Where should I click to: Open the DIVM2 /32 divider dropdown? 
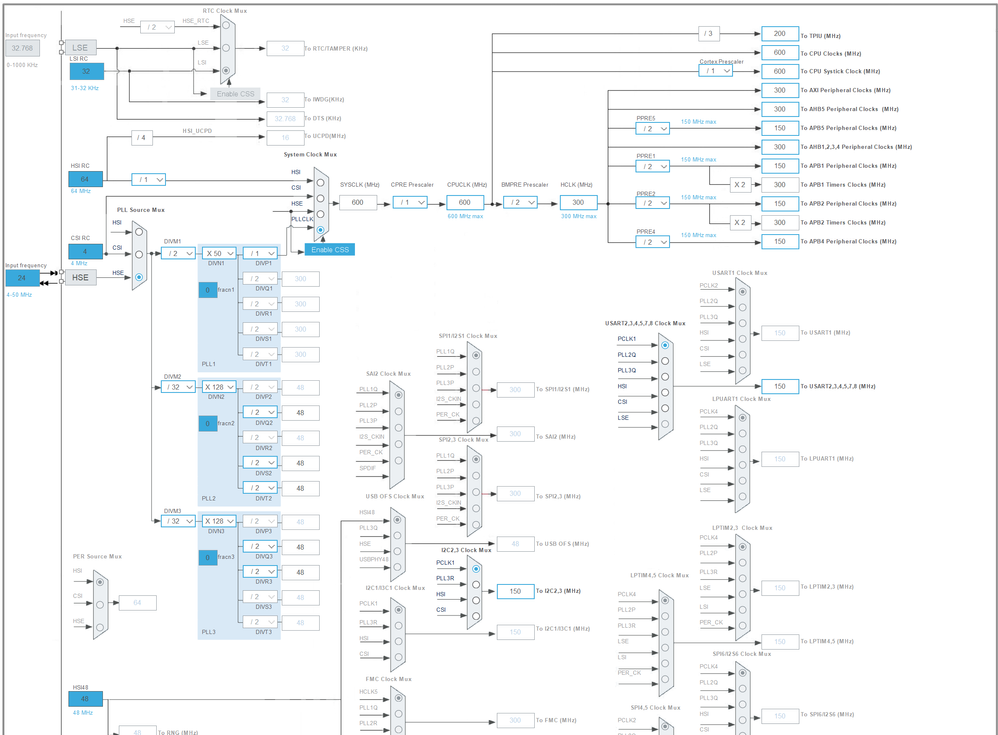coord(178,387)
